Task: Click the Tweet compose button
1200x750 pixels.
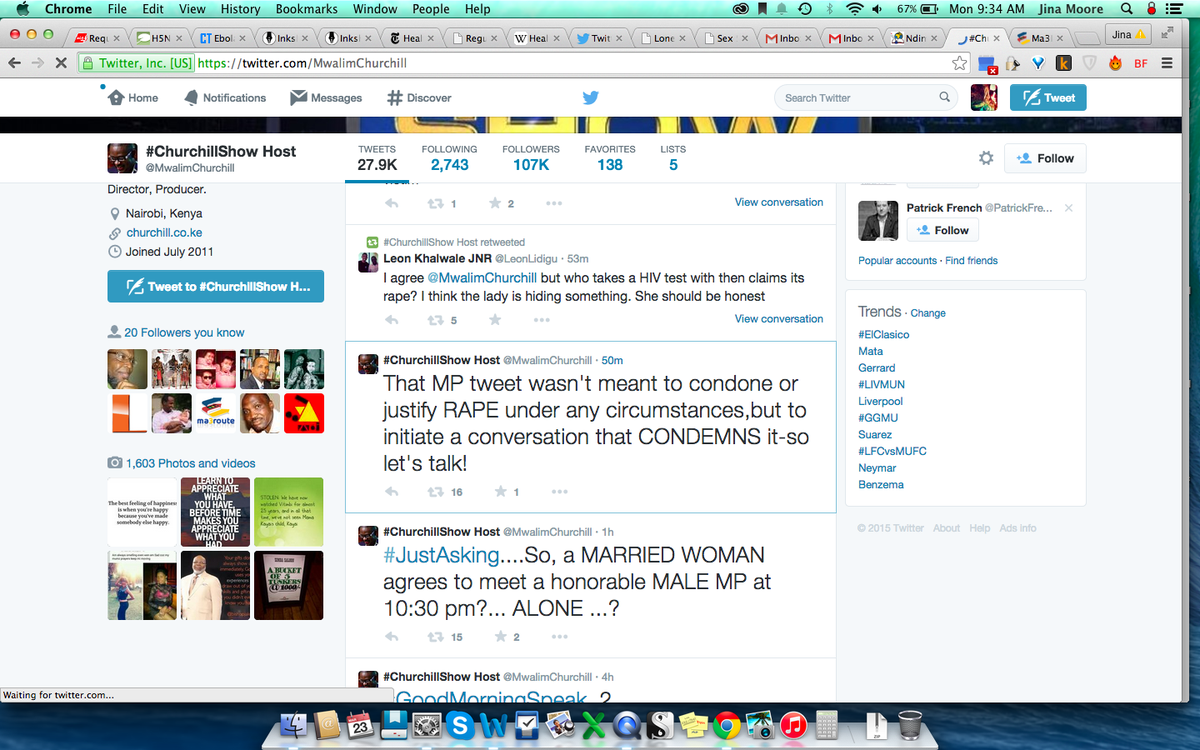Action: point(1048,98)
